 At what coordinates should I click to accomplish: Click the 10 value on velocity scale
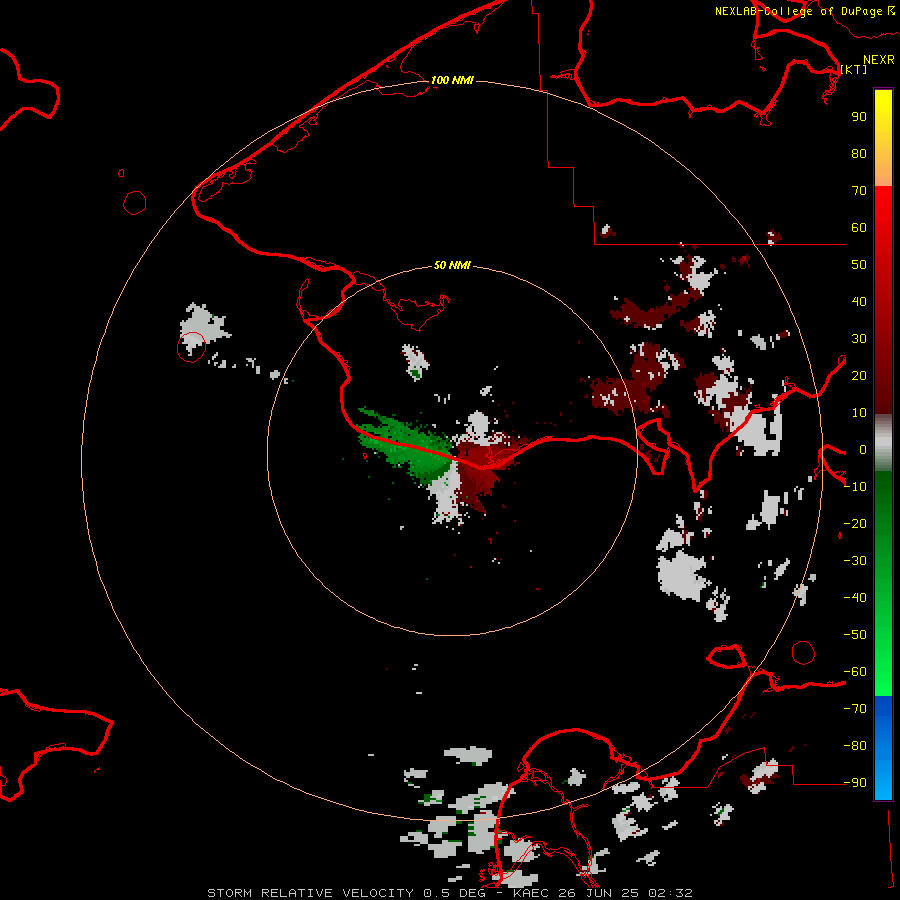coord(859,413)
